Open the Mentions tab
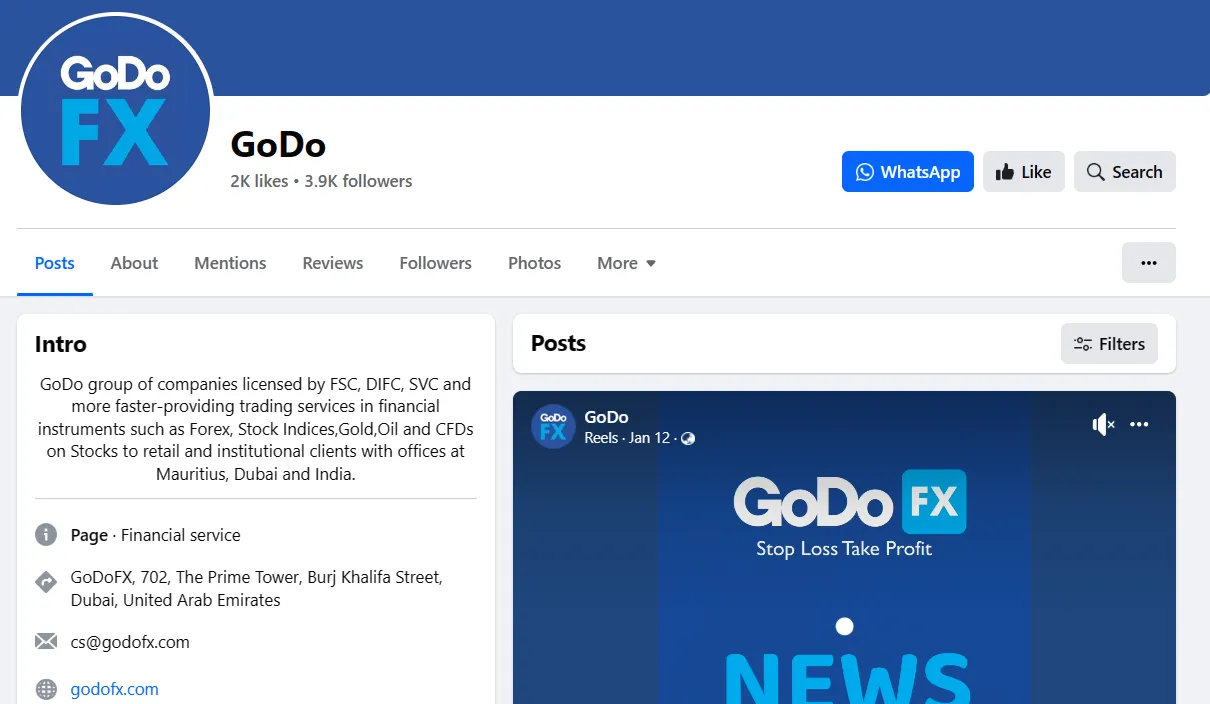 (x=230, y=263)
